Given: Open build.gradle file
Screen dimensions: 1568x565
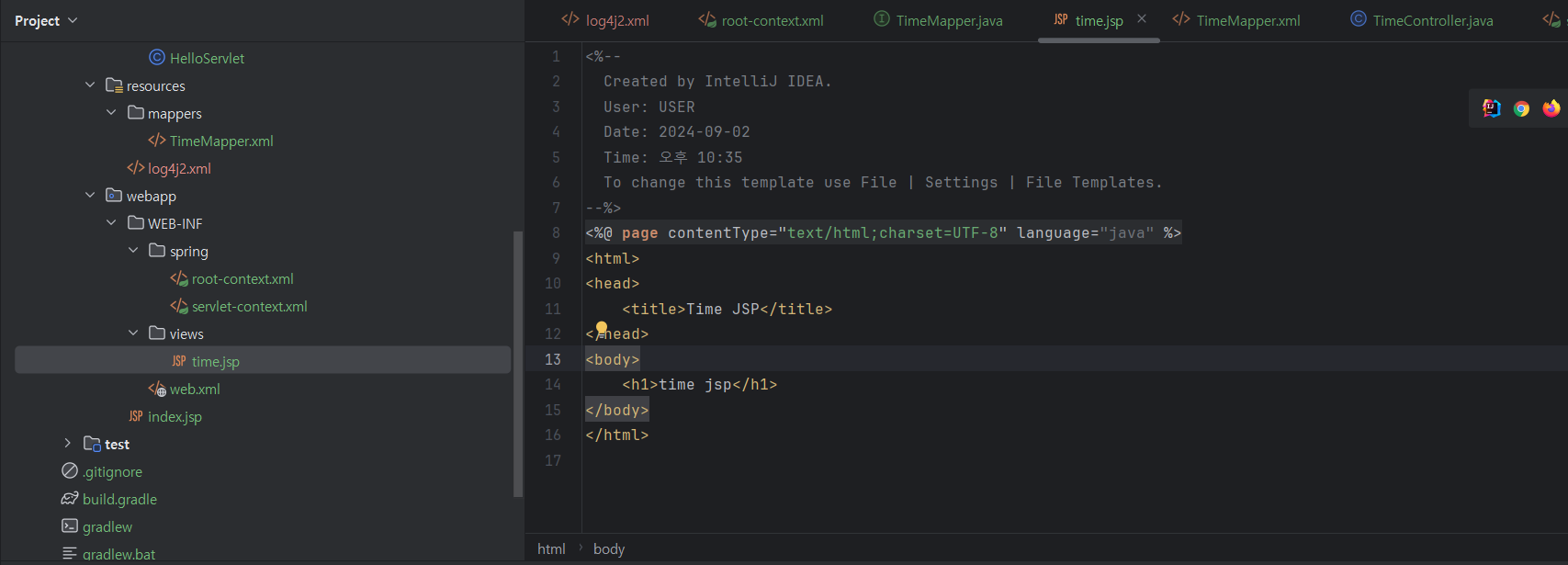Looking at the screenshot, I should pyautogui.click(x=119, y=499).
